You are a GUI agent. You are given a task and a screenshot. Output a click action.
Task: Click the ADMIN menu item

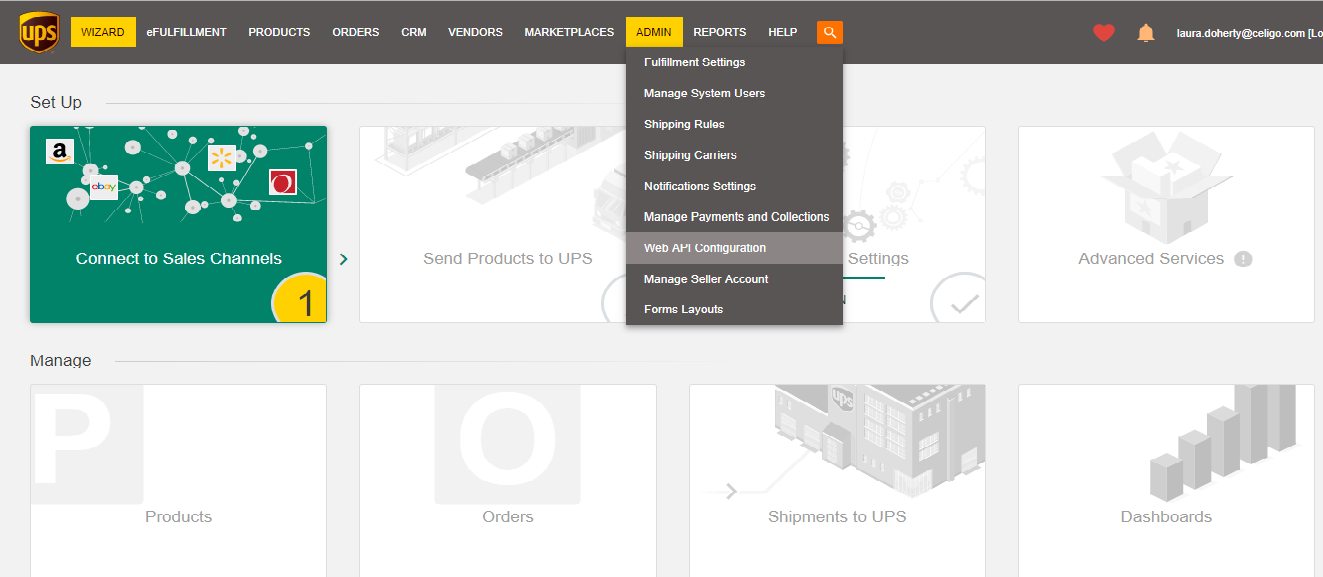pos(654,32)
